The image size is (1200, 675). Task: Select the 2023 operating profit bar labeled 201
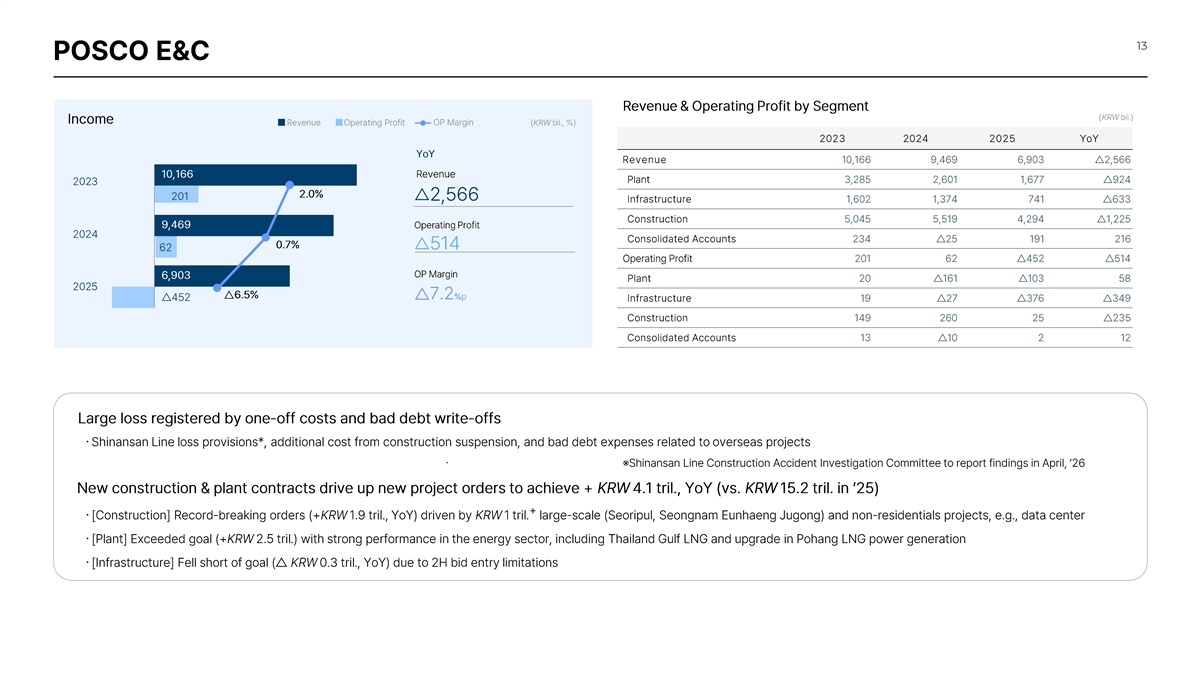[x=176, y=196]
